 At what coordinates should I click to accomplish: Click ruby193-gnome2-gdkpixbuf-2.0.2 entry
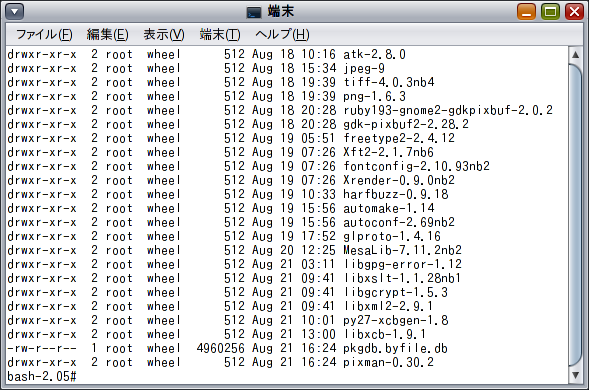tap(448, 110)
